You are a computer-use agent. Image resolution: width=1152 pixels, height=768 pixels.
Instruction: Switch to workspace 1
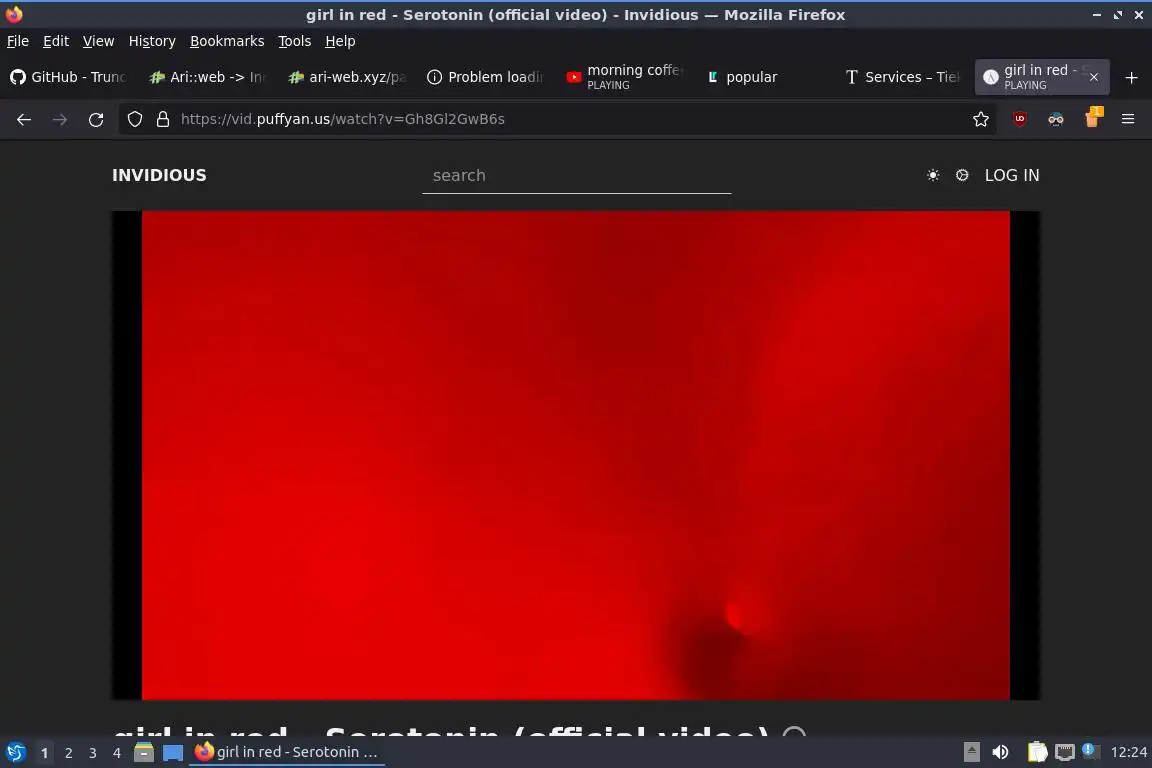(x=44, y=753)
